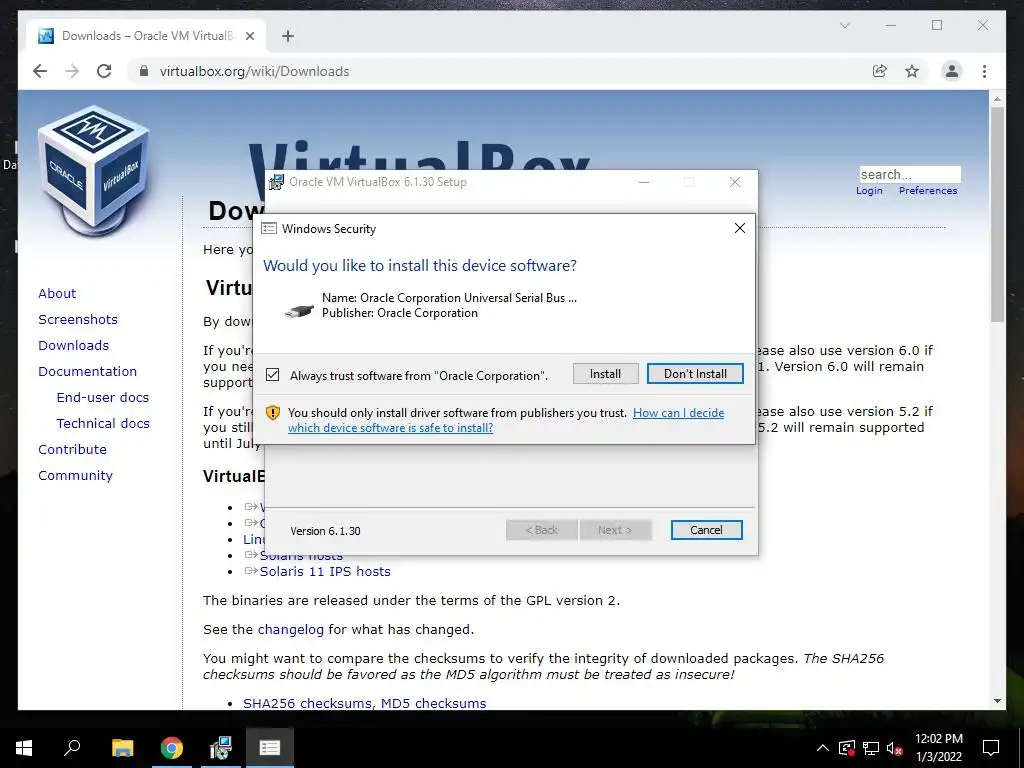Open the taskbar clock and date
This screenshot has width=1024, height=768.
(938, 748)
